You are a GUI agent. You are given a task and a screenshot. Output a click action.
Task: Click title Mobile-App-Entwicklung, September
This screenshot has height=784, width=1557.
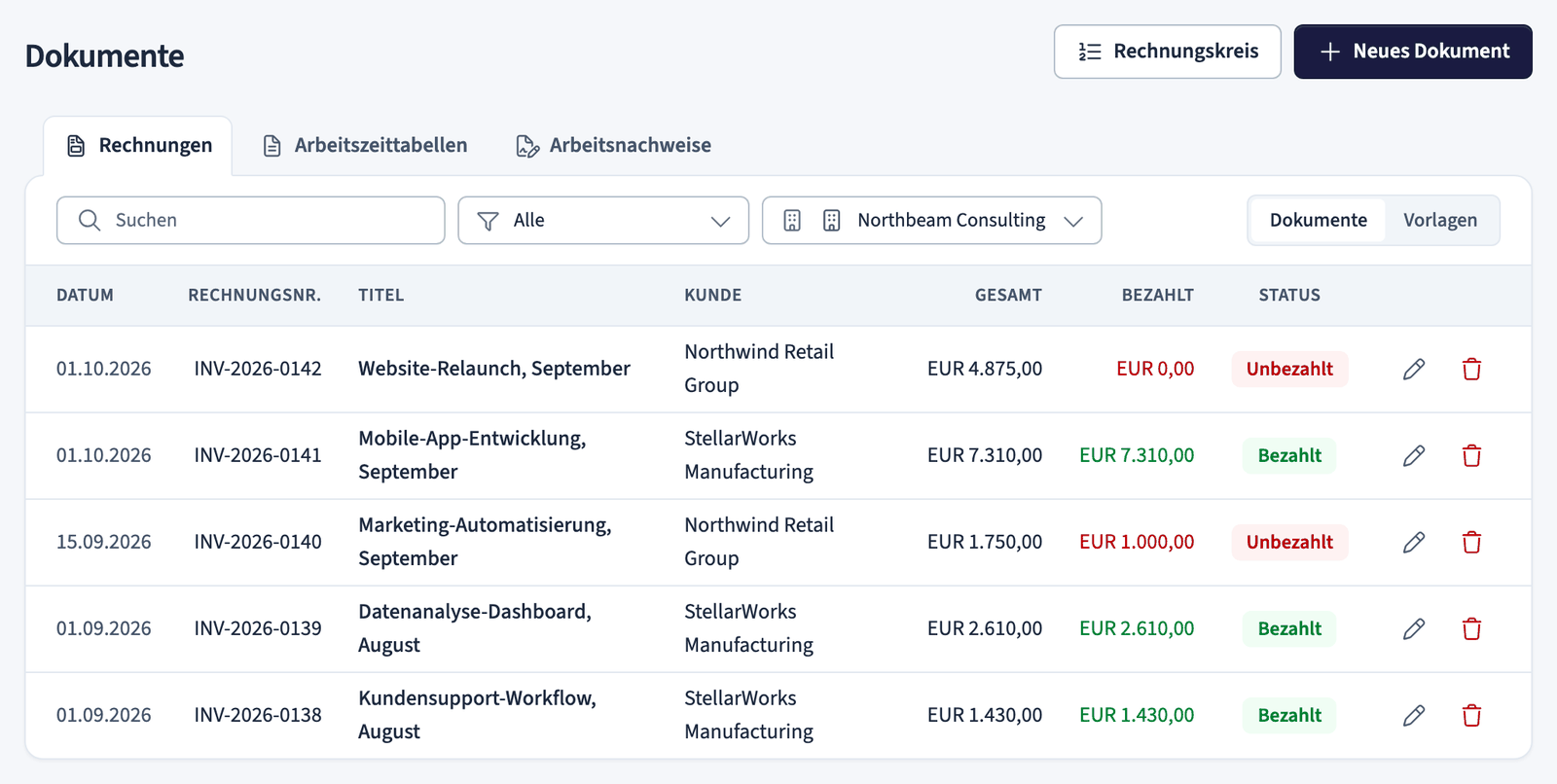(x=473, y=455)
